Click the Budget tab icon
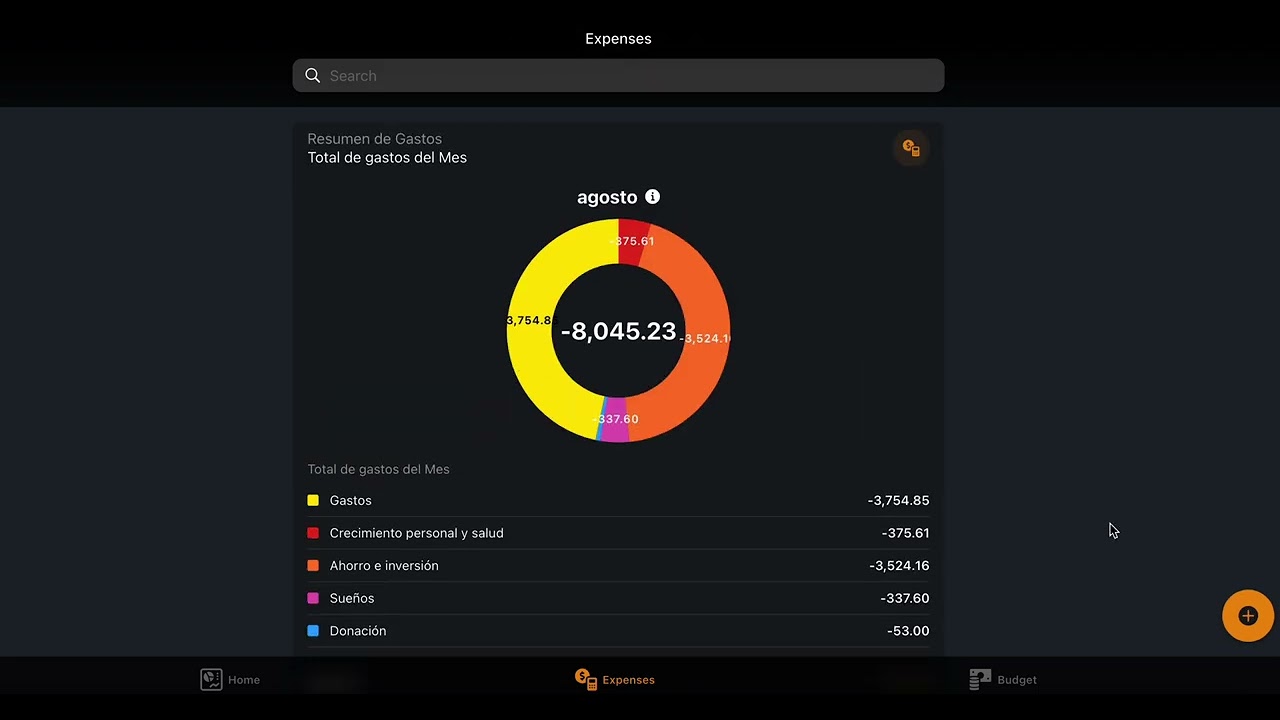The width and height of the screenshot is (1280, 720). tap(980, 680)
